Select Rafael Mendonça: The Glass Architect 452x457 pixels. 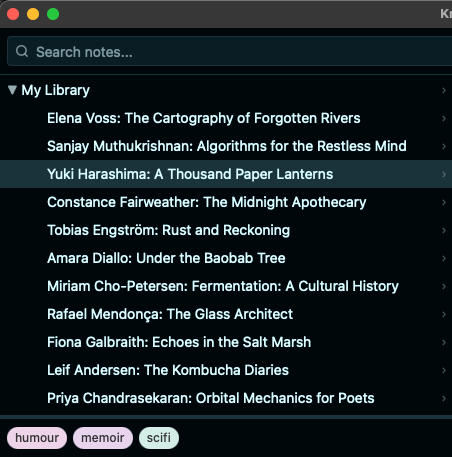click(x=226, y=314)
